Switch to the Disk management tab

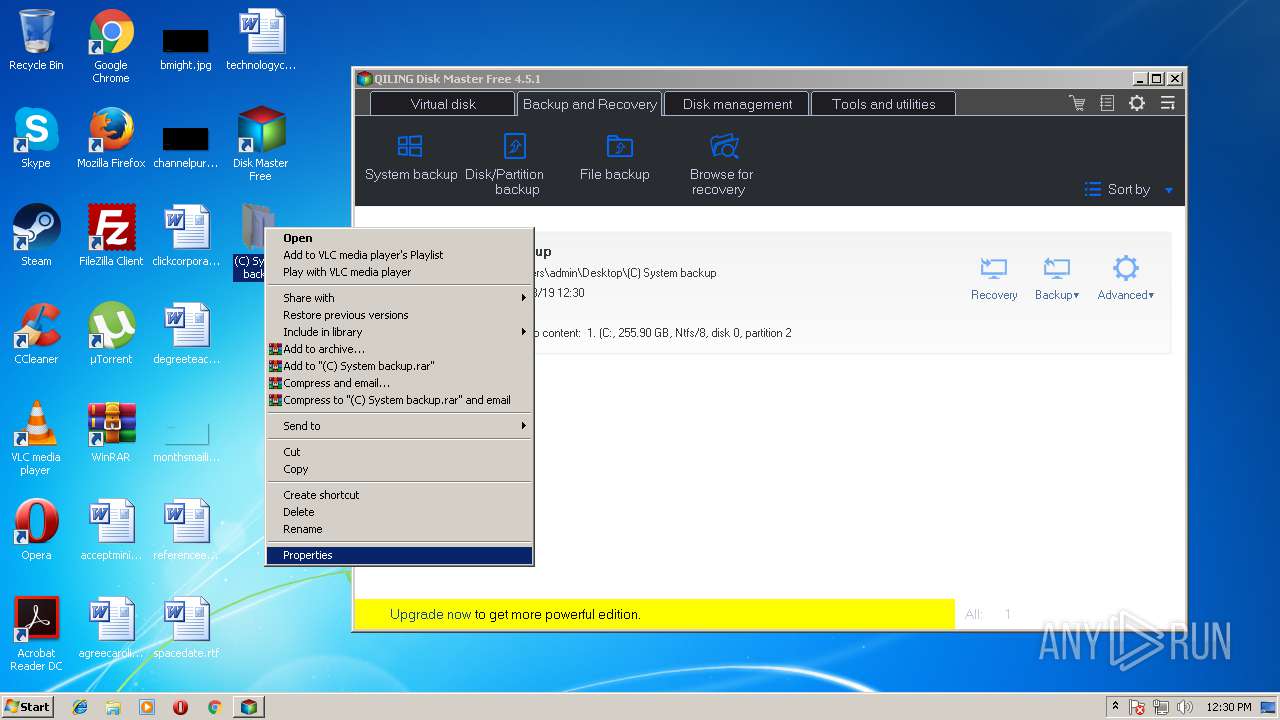[737, 104]
